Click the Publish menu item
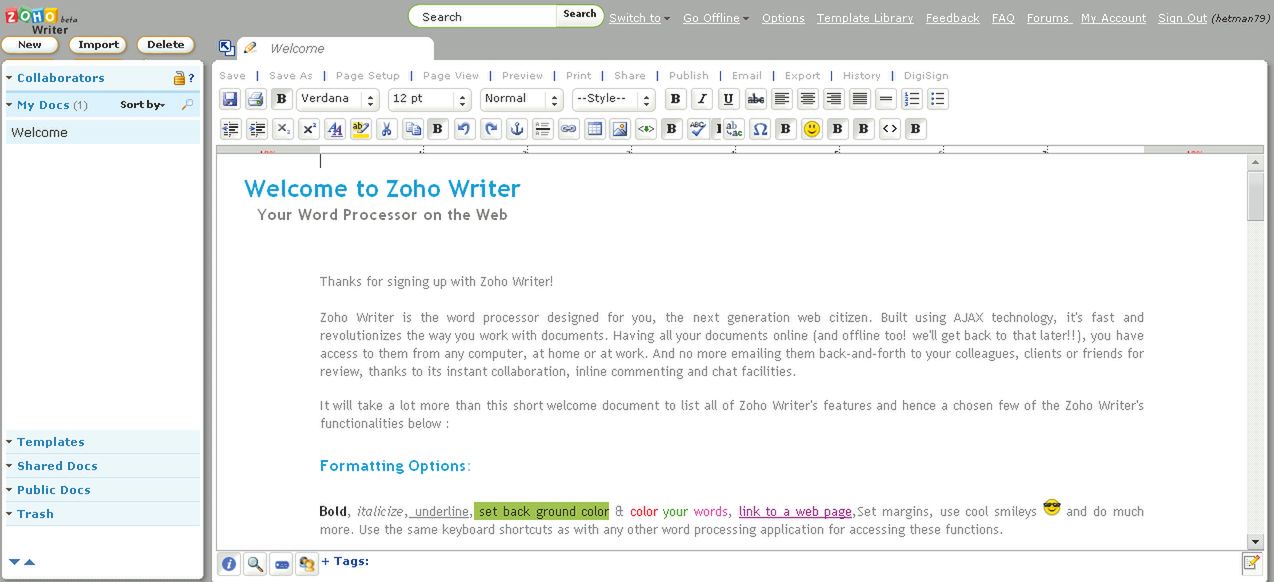1274x582 pixels. (x=689, y=76)
